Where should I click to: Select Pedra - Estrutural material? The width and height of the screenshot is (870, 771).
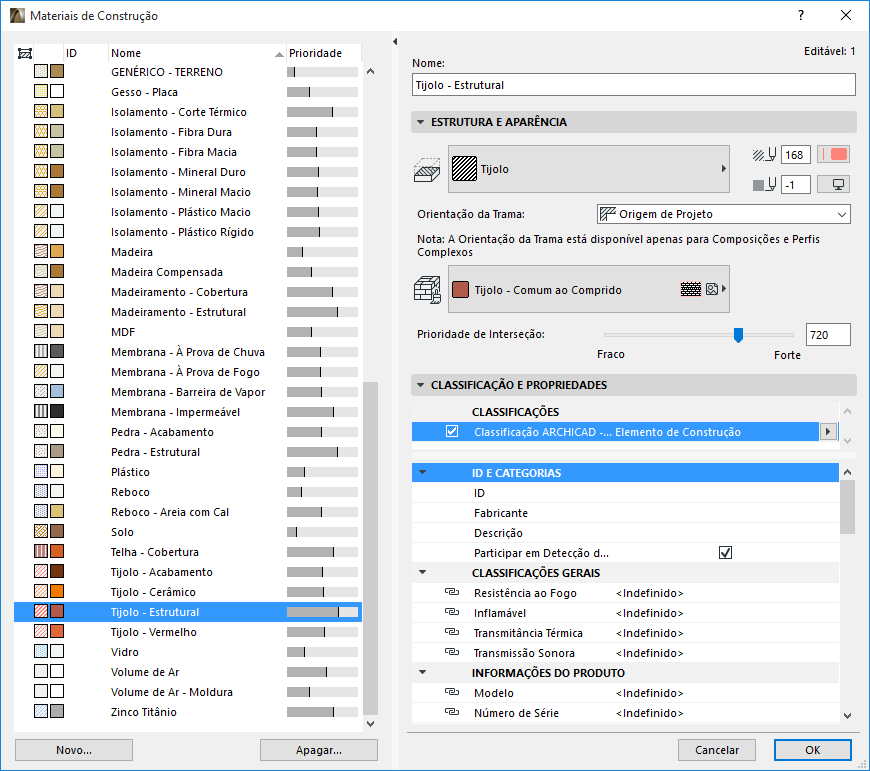click(x=188, y=452)
